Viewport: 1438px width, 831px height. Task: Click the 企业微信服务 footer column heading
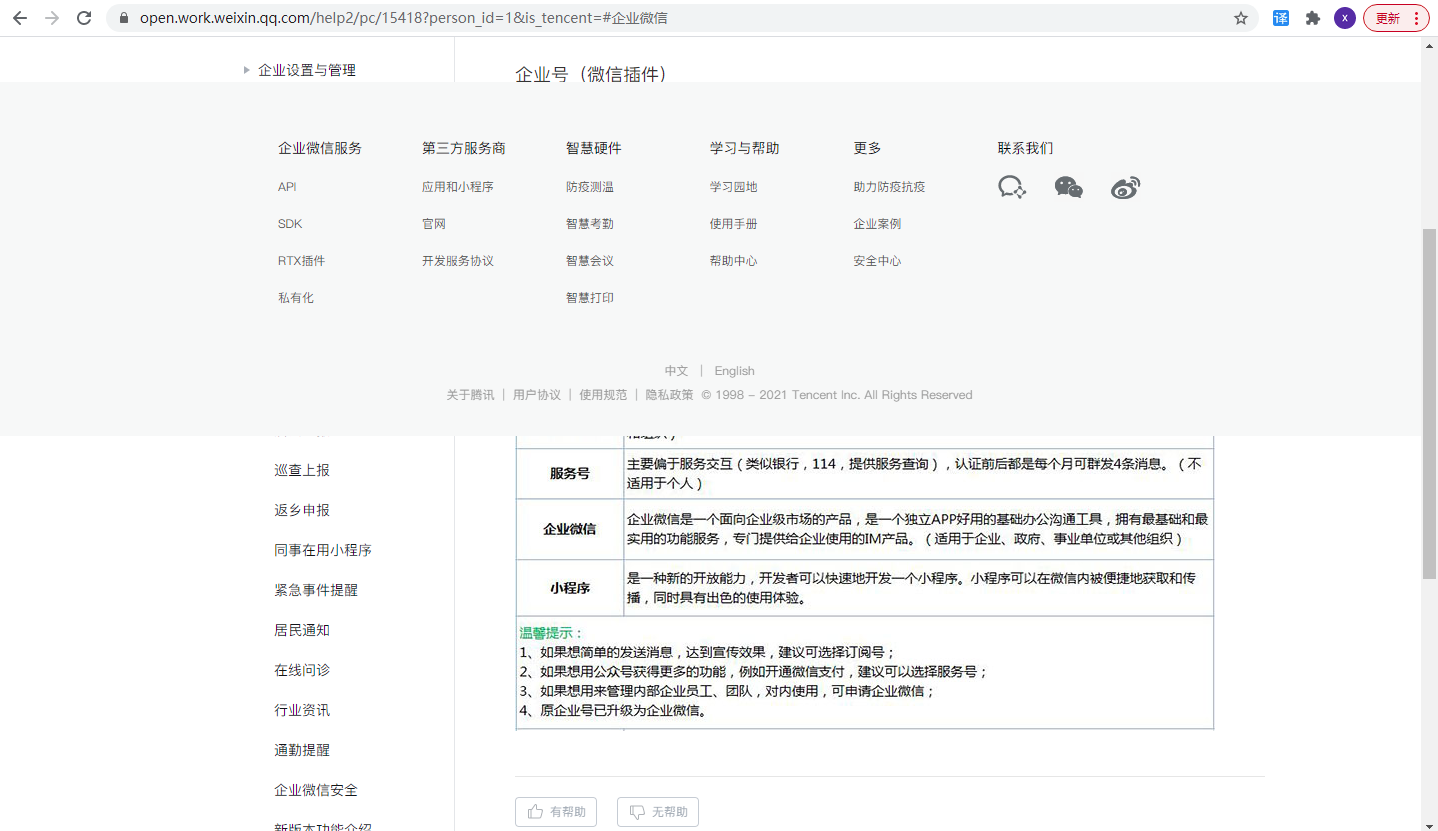click(320, 148)
